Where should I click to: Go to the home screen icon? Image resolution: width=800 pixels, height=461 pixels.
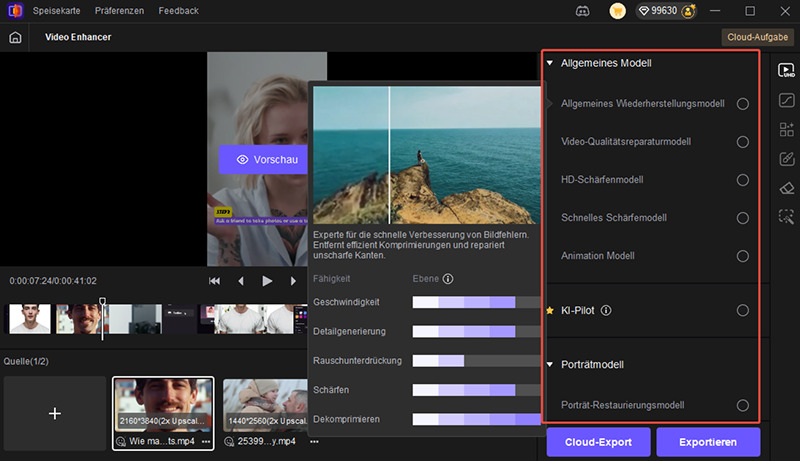point(15,37)
